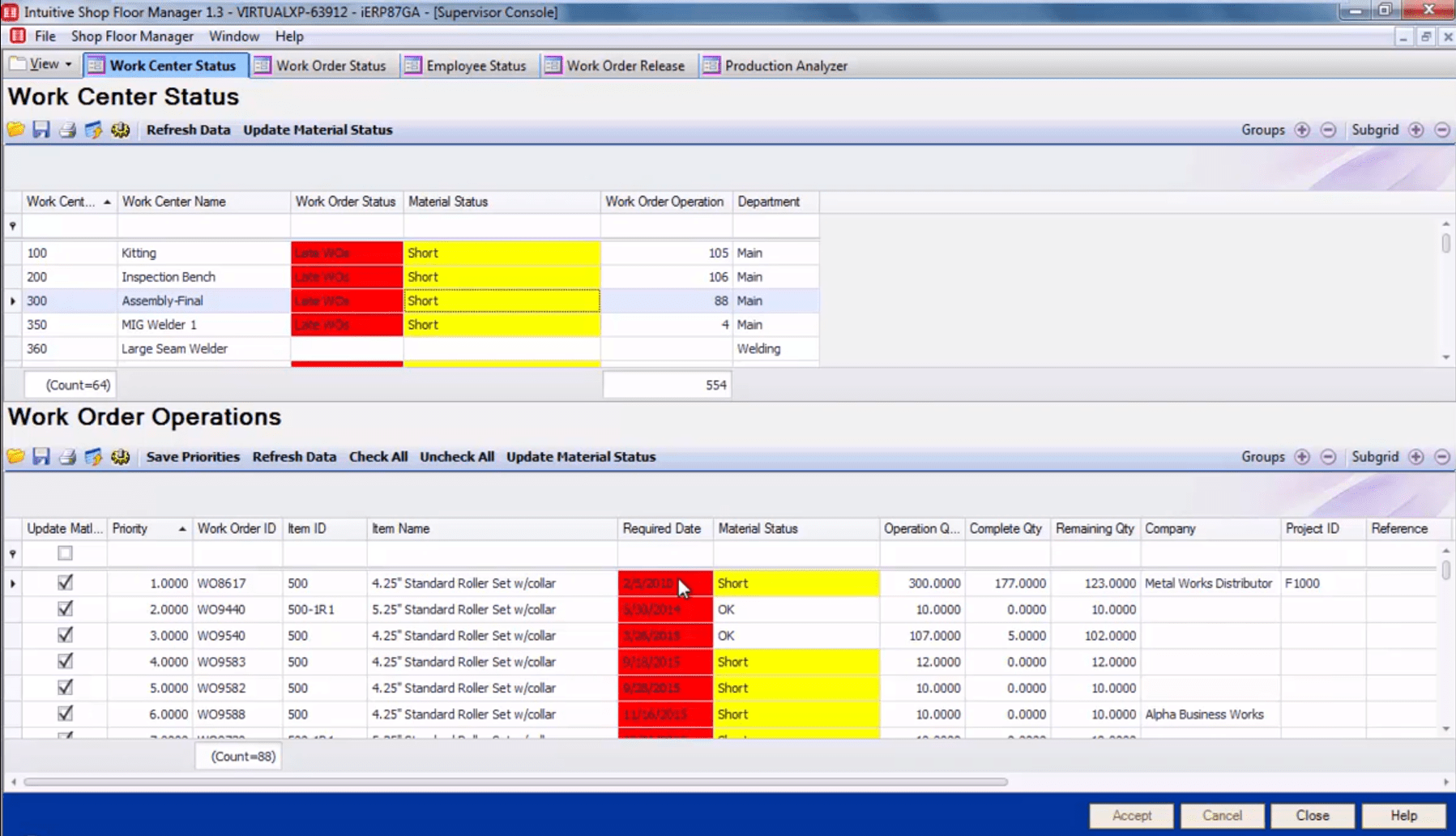The width and height of the screenshot is (1456, 836).
Task: Expand Groups plus icon in Work Center Status
Action: [1302, 130]
